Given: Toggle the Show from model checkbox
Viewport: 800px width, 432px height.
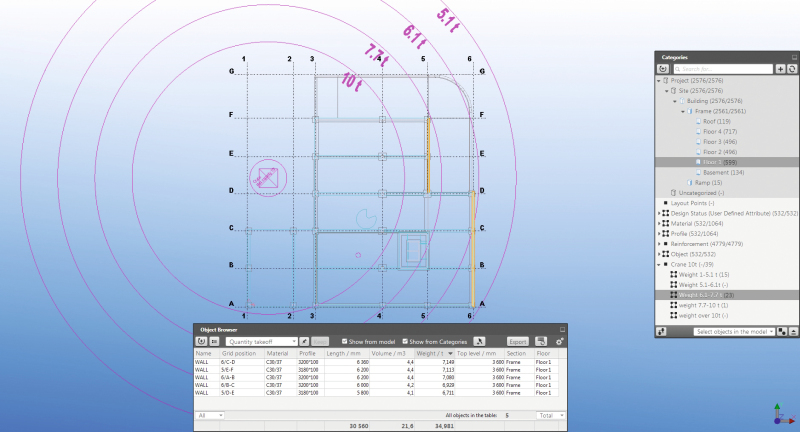Looking at the screenshot, I should pos(344,341).
